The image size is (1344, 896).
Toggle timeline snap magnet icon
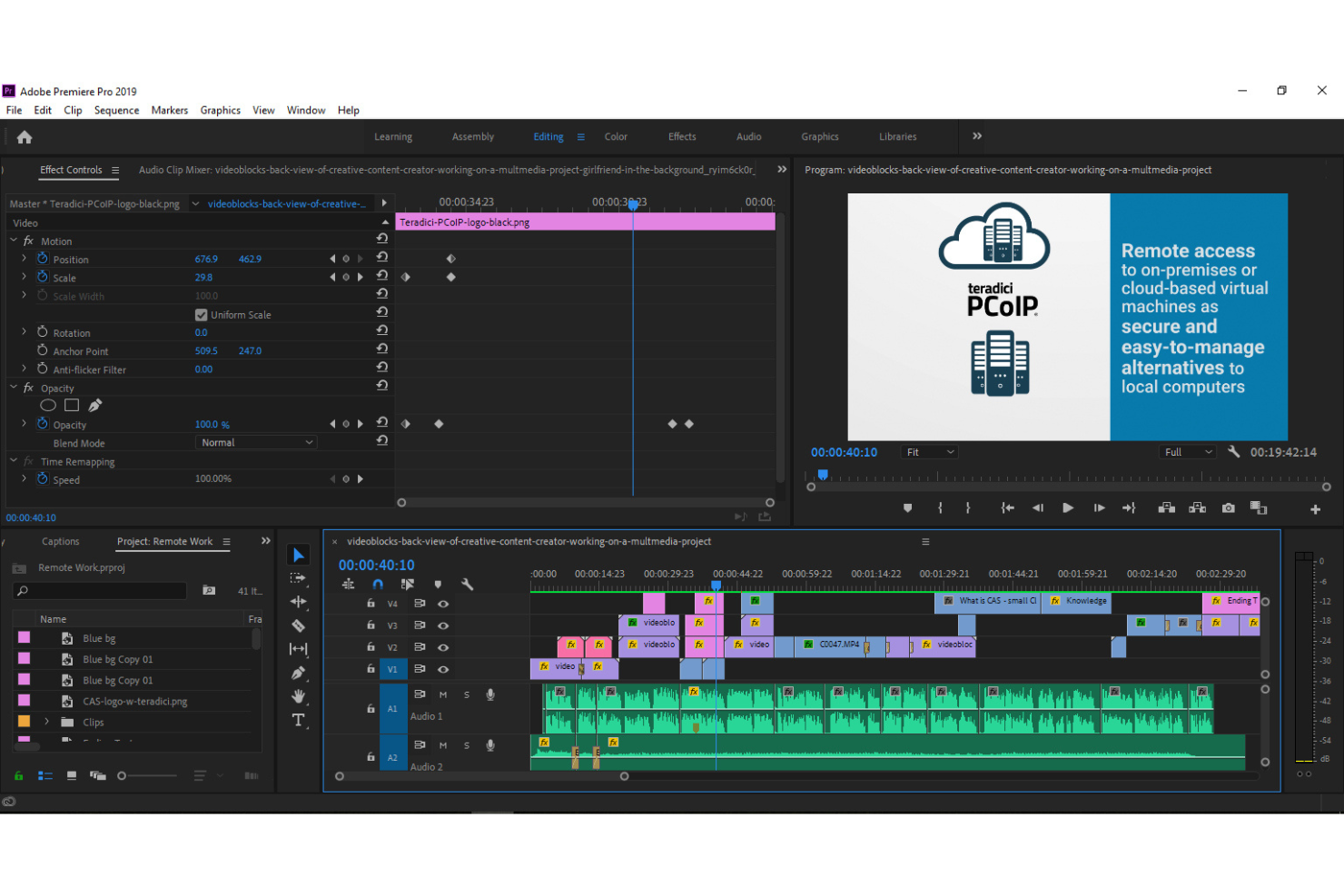(378, 585)
